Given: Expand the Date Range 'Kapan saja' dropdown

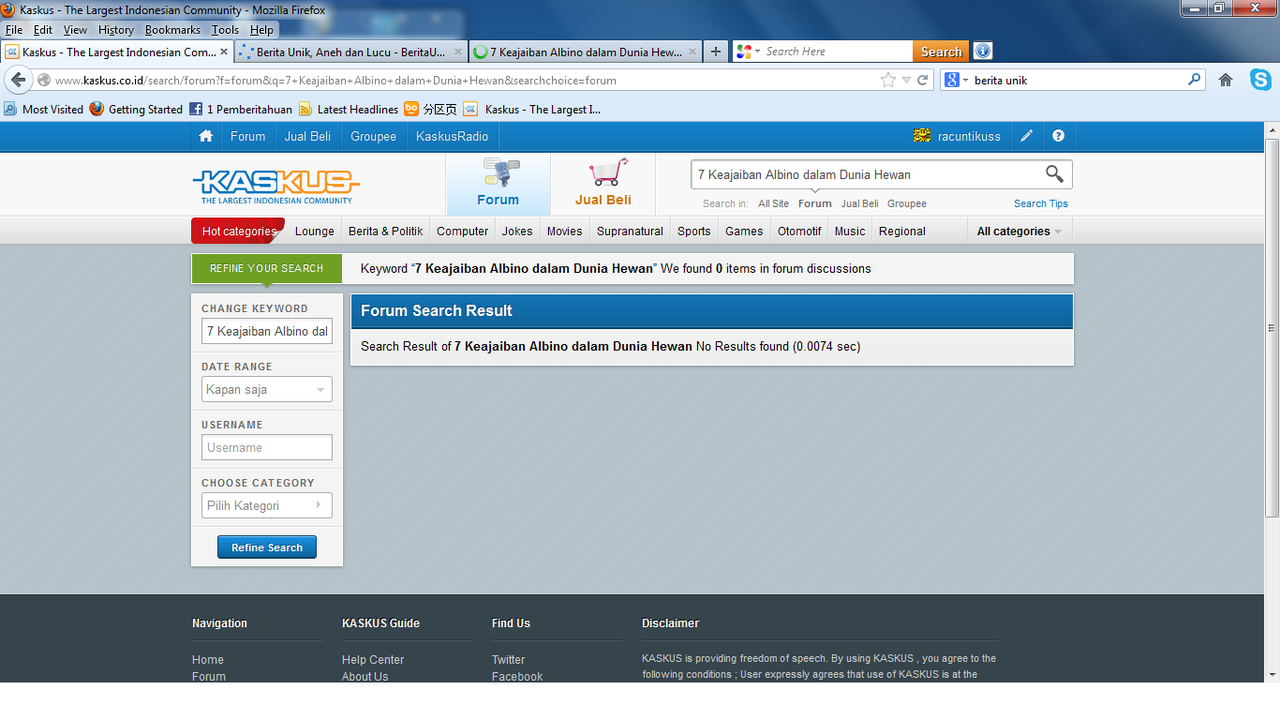Looking at the screenshot, I should 266,390.
